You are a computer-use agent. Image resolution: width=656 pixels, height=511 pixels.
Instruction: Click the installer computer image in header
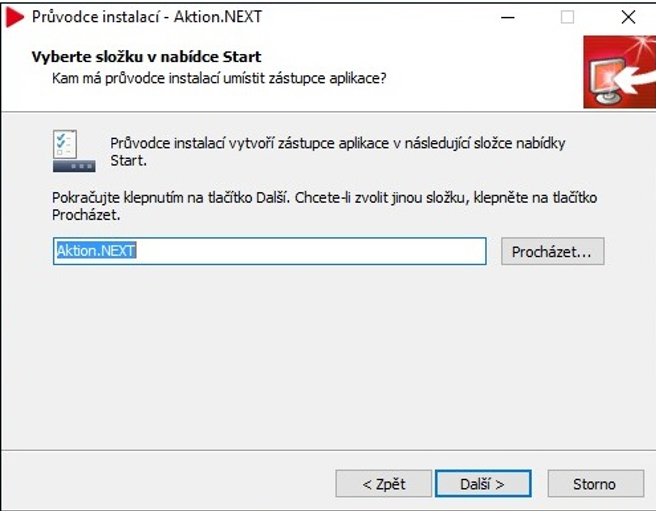(620, 72)
